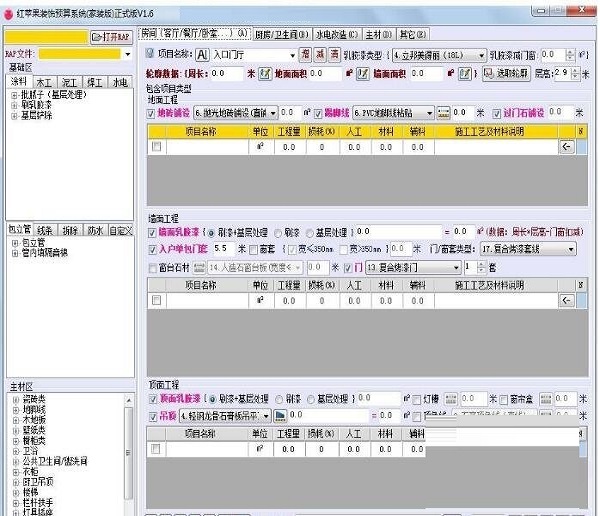Switch to the 主材(D) tab
This screenshot has width=600, height=516.
tap(379, 35)
